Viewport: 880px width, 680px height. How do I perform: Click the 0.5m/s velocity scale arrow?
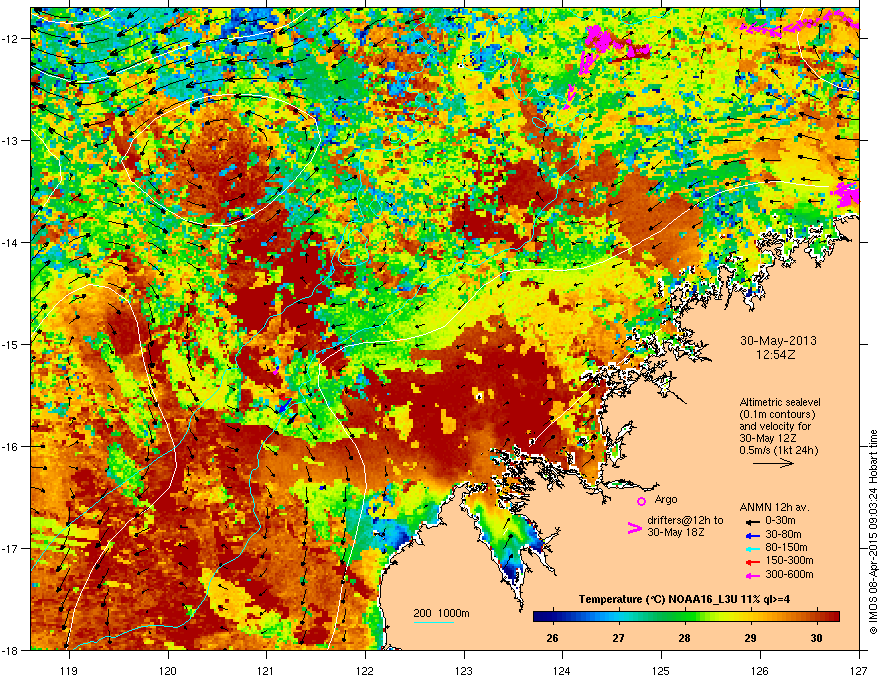[773, 463]
